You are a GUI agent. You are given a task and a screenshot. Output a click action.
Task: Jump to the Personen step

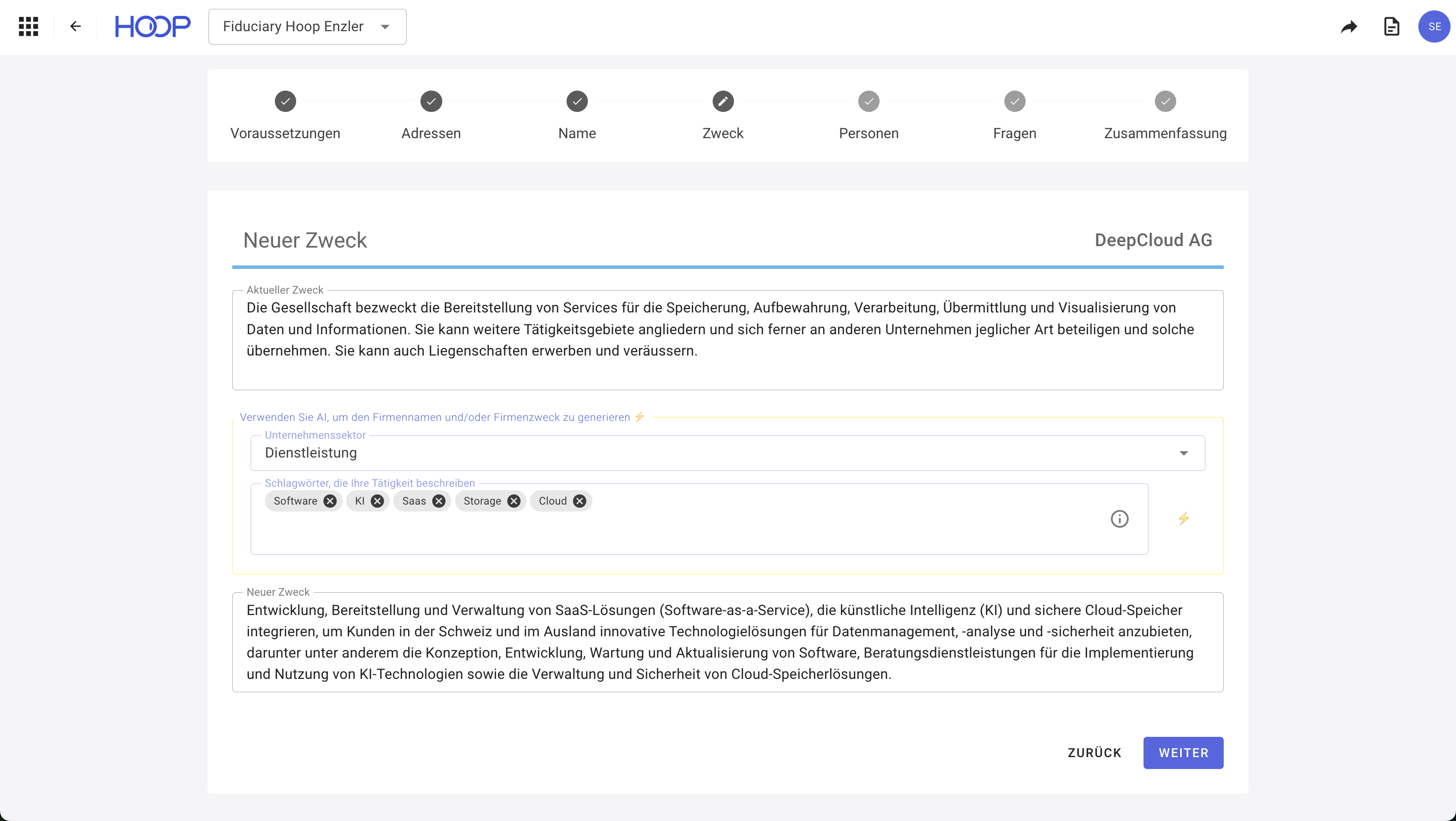868,102
